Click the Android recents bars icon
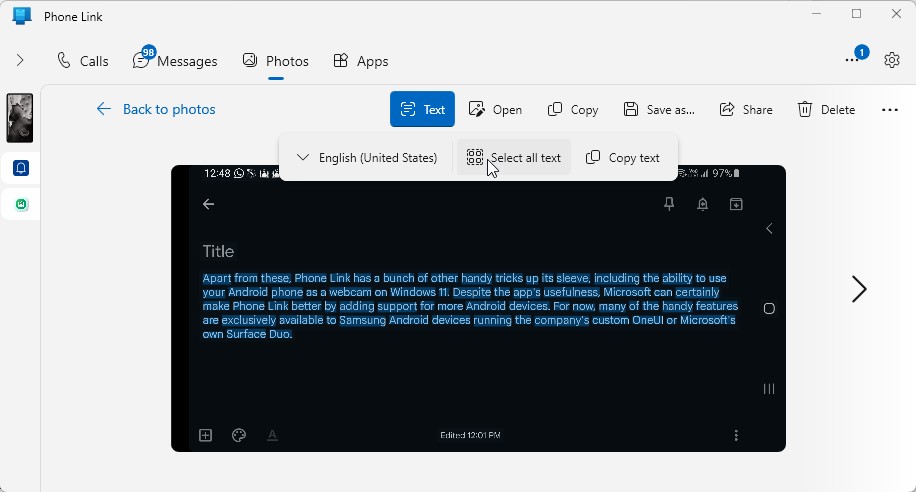The height and width of the screenshot is (492, 916). click(769, 389)
